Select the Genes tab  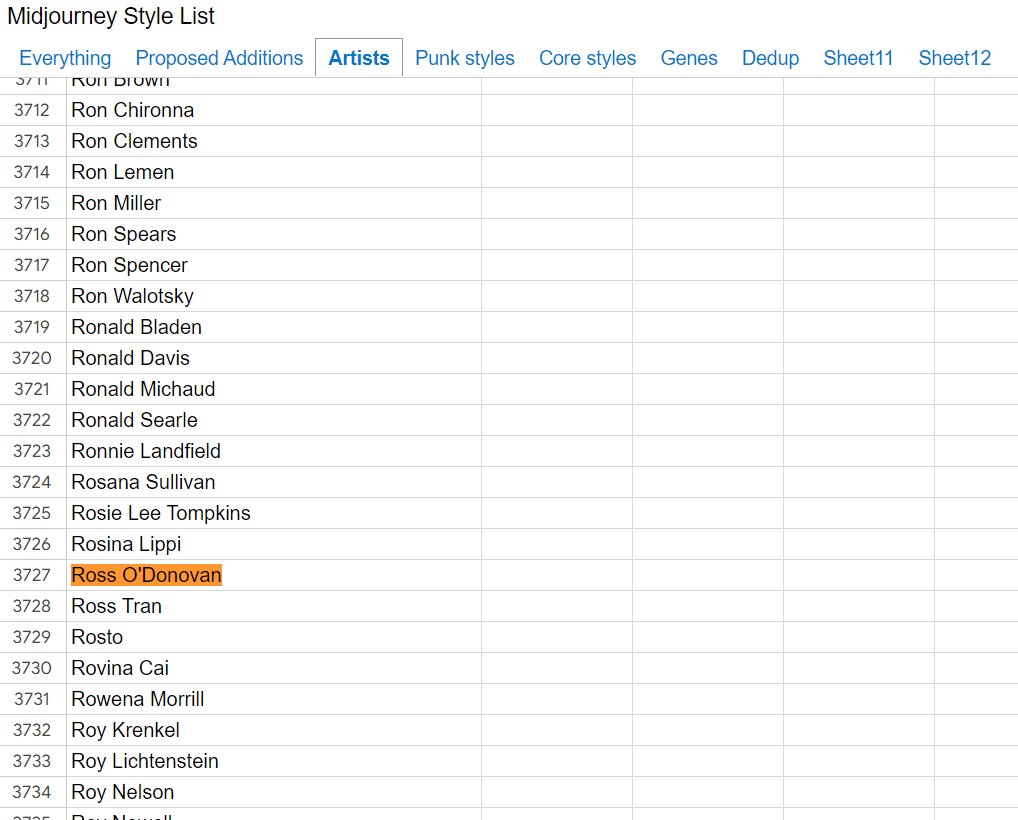coord(689,58)
